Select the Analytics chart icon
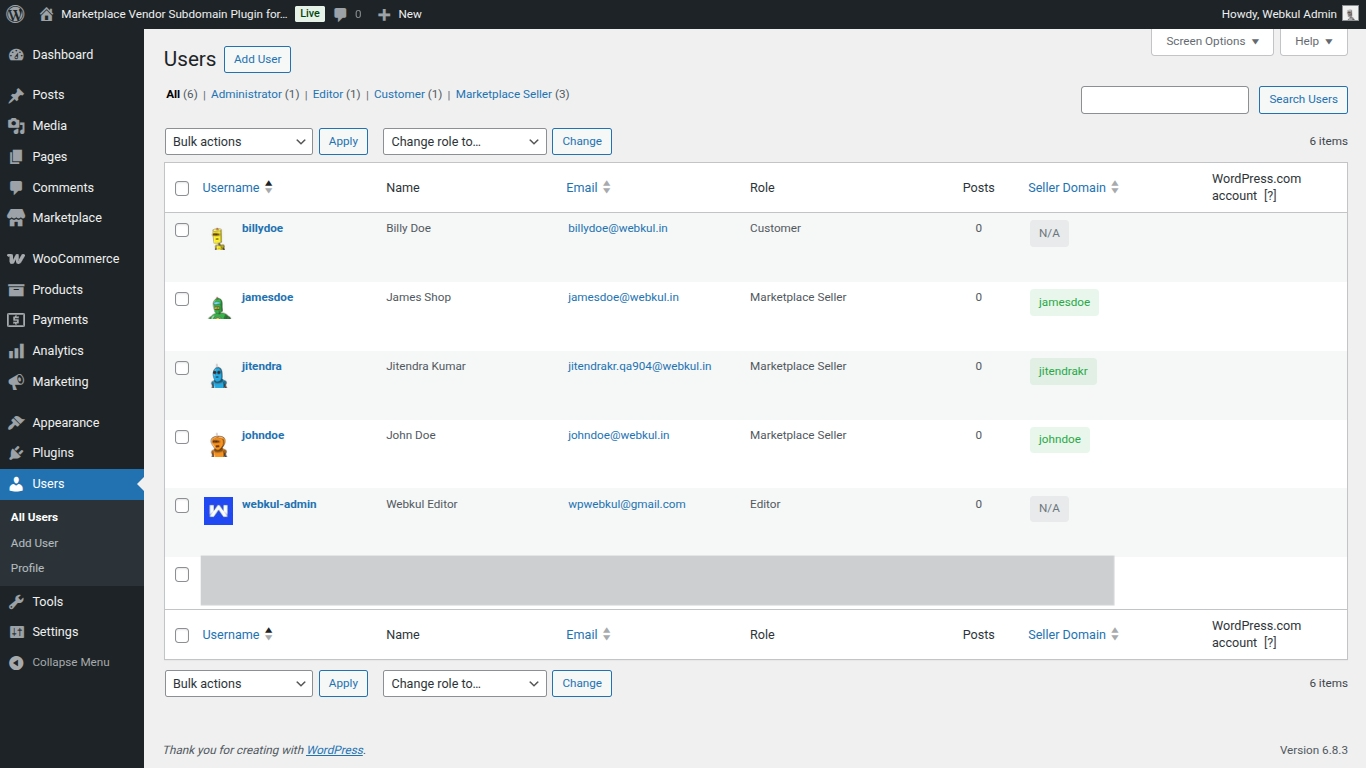The width and height of the screenshot is (1366, 768). point(17,350)
